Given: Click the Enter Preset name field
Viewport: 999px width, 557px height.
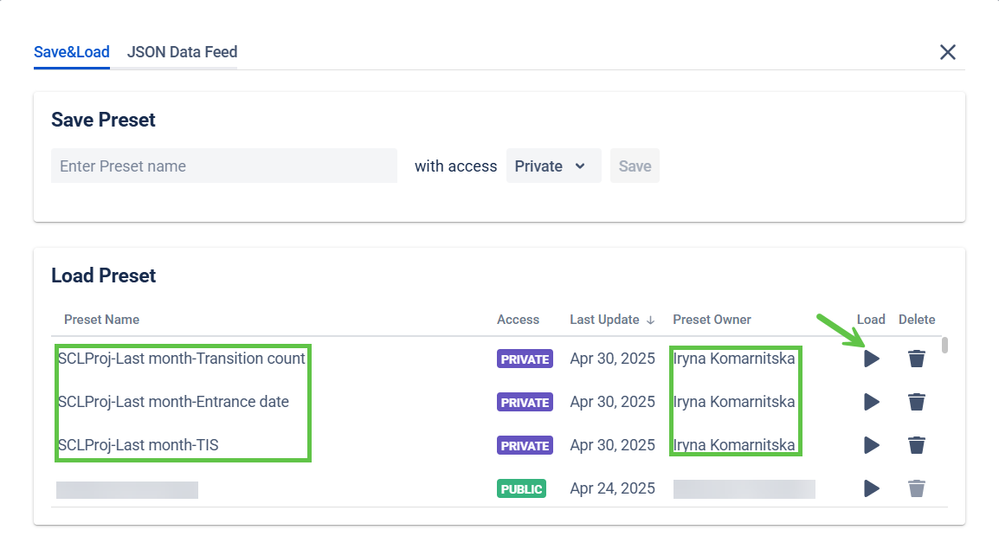Looking at the screenshot, I should point(224,166).
